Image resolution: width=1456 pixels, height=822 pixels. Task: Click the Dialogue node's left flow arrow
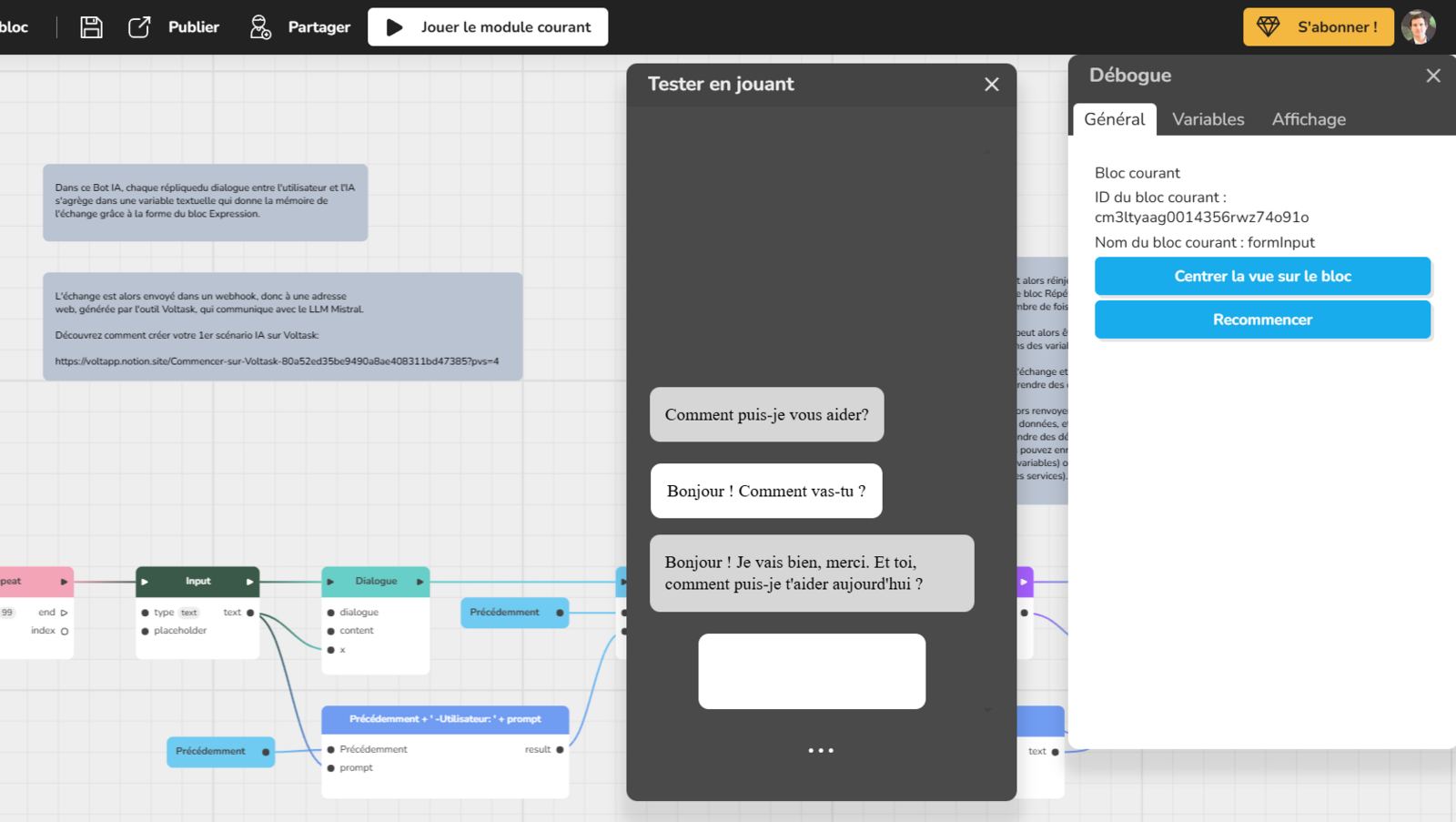(x=330, y=582)
